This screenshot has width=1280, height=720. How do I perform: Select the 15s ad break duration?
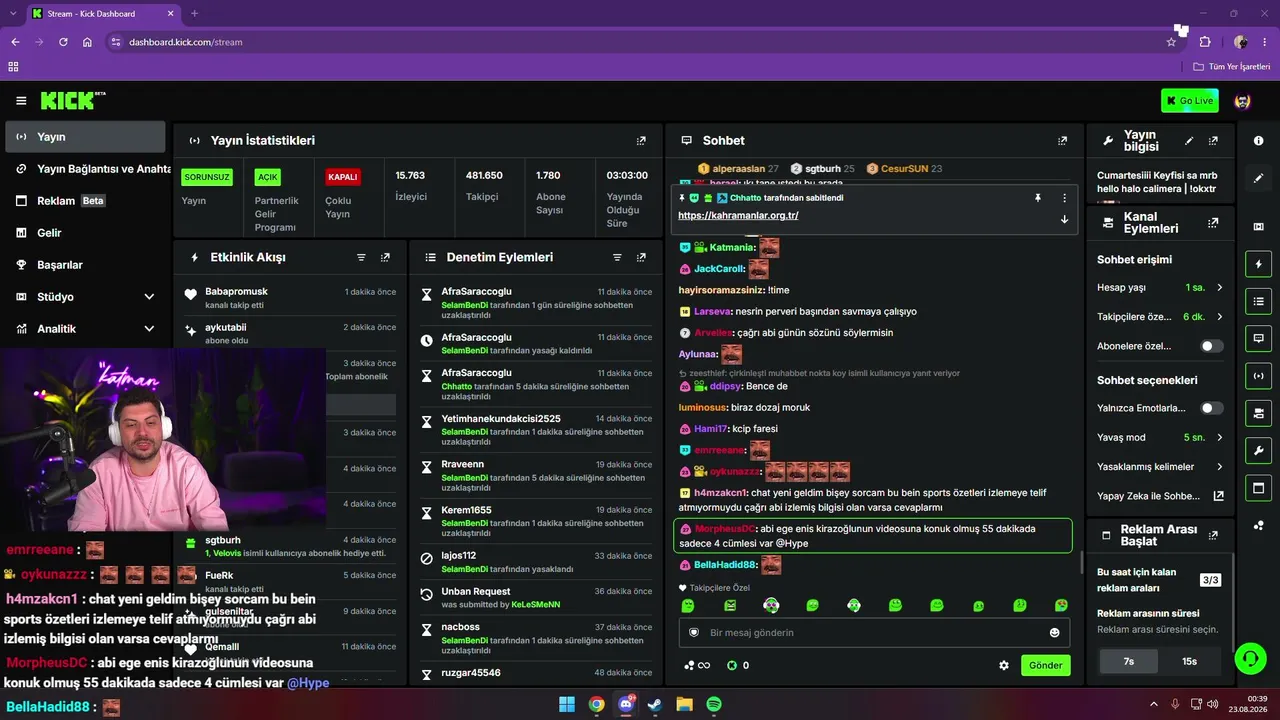1189,661
